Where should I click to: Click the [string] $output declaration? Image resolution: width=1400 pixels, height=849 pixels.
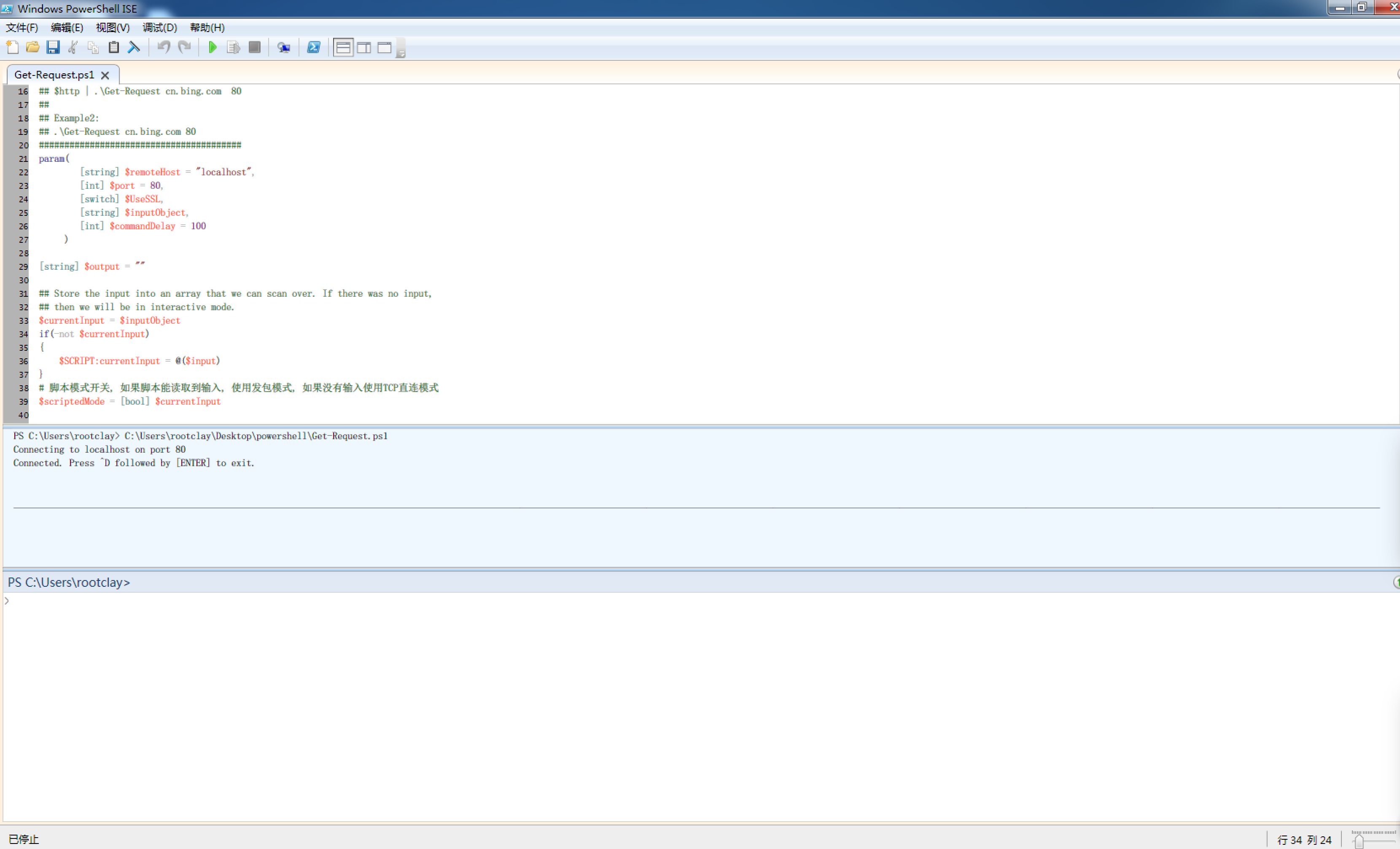pyautogui.click(x=92, y=266)
